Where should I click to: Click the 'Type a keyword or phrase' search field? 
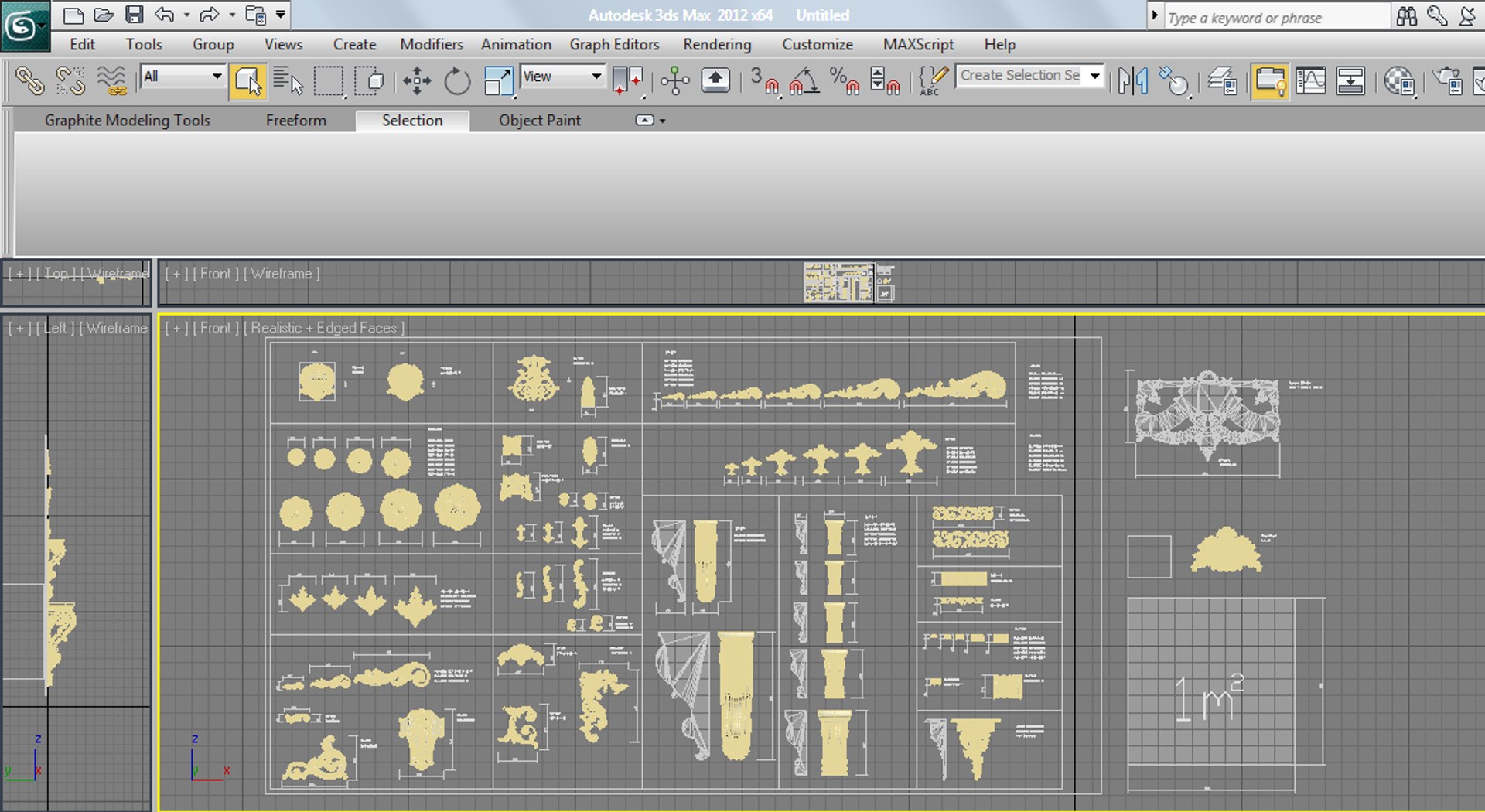pos(1276,17)
